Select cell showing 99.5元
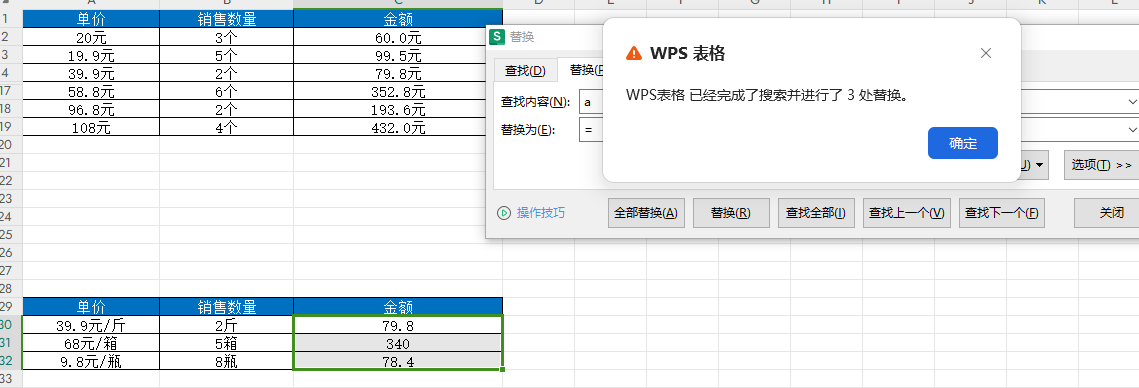Viewport: 1139px width, 388px height. 398,56
